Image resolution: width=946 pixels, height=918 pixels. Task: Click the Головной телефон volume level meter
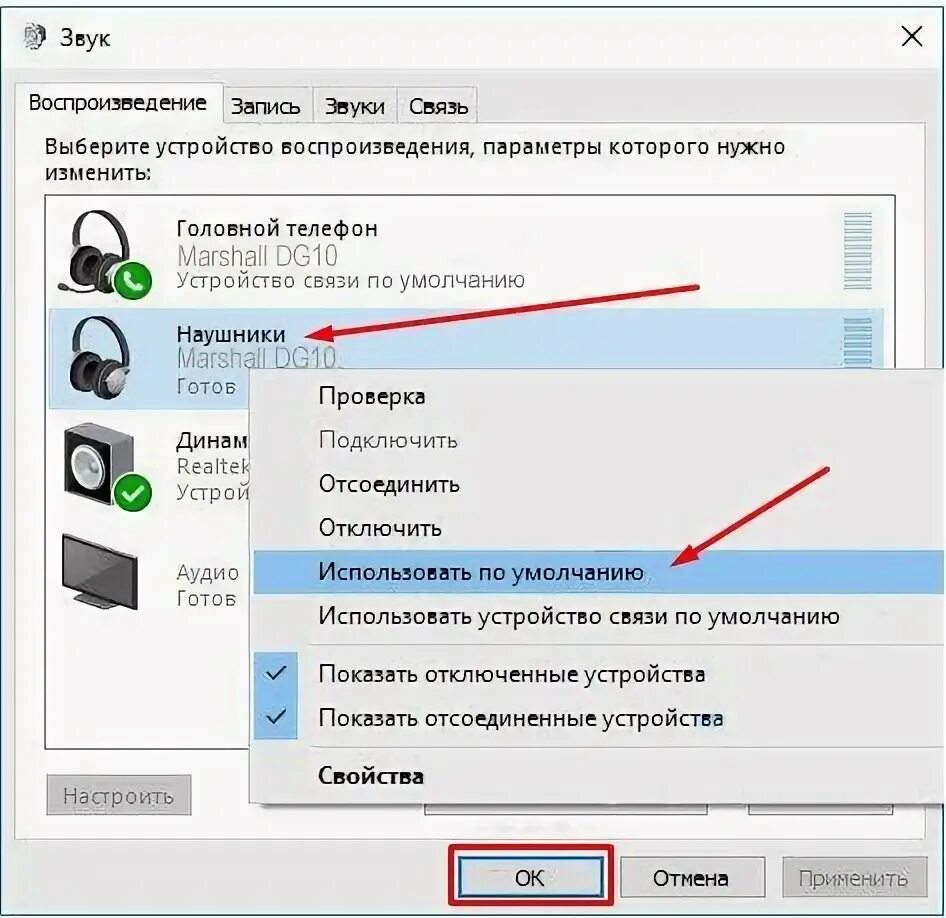(x=857, y=250)
